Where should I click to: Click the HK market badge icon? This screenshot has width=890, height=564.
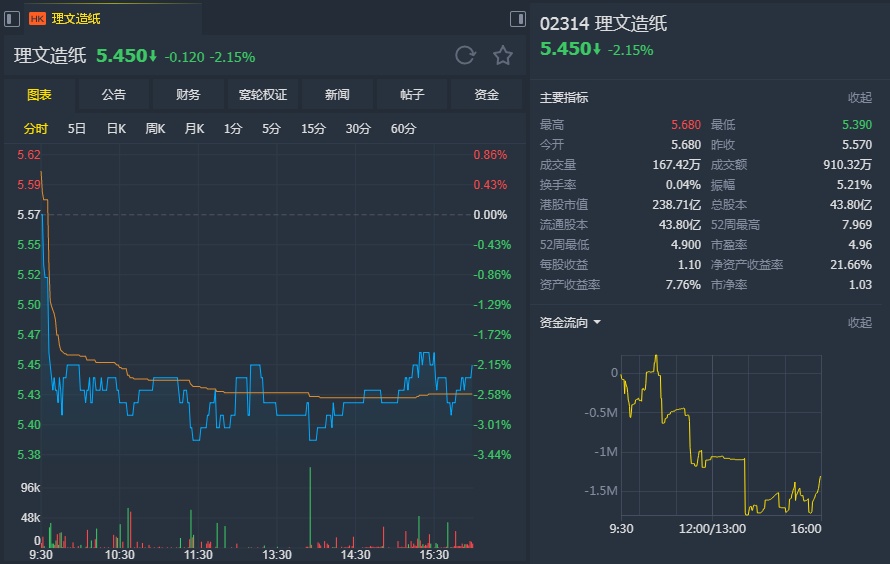(x=37, y=19)
